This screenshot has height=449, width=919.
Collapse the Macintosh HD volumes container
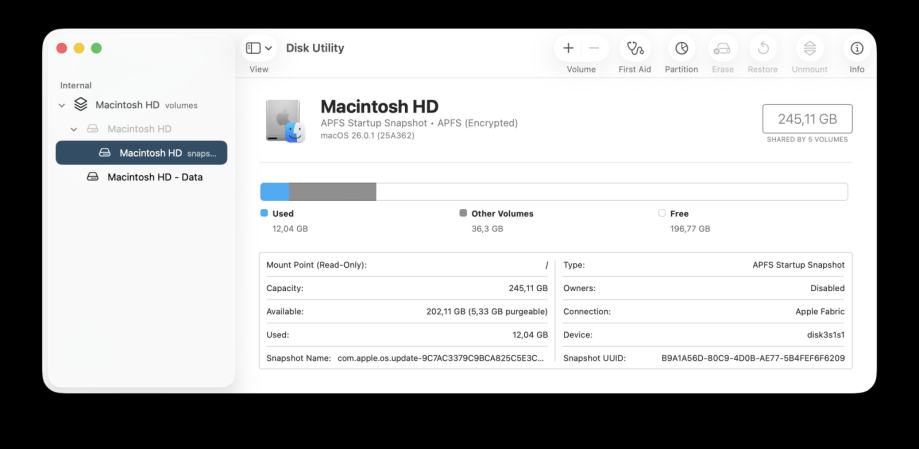pyautogui.click(x=62, y=106)
